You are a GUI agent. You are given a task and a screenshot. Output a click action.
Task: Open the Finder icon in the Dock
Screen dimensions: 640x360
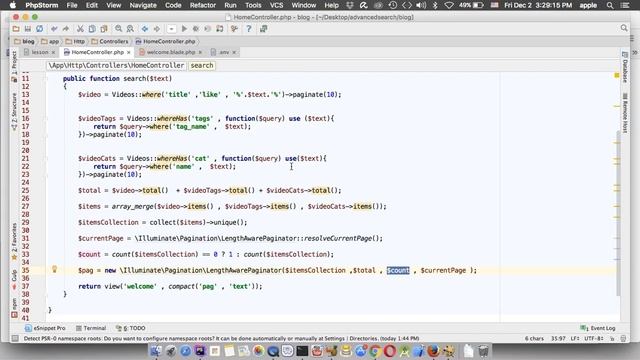[156, 351]
